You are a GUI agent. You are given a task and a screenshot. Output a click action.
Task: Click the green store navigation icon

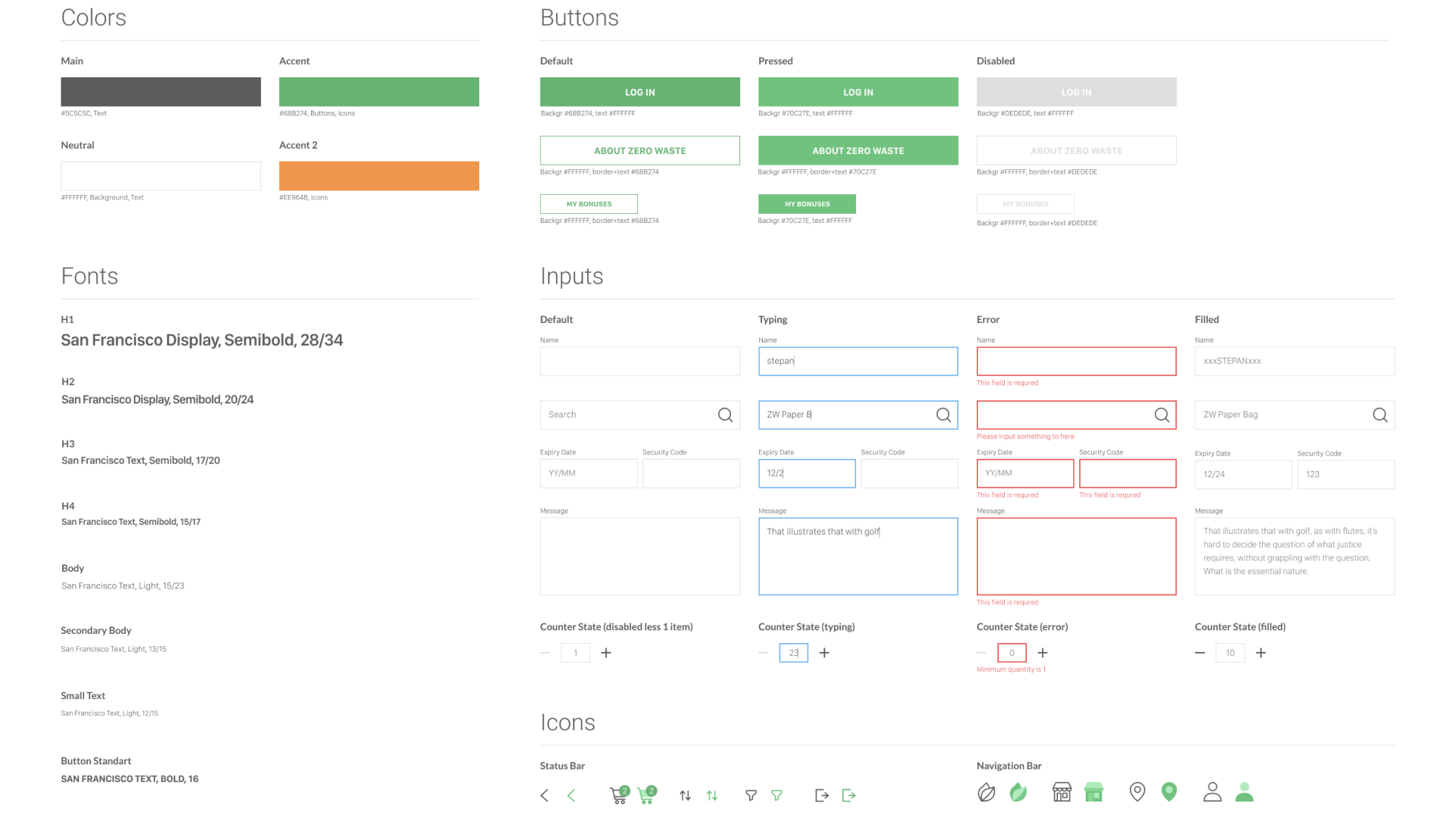click(x=1094, y=792)
